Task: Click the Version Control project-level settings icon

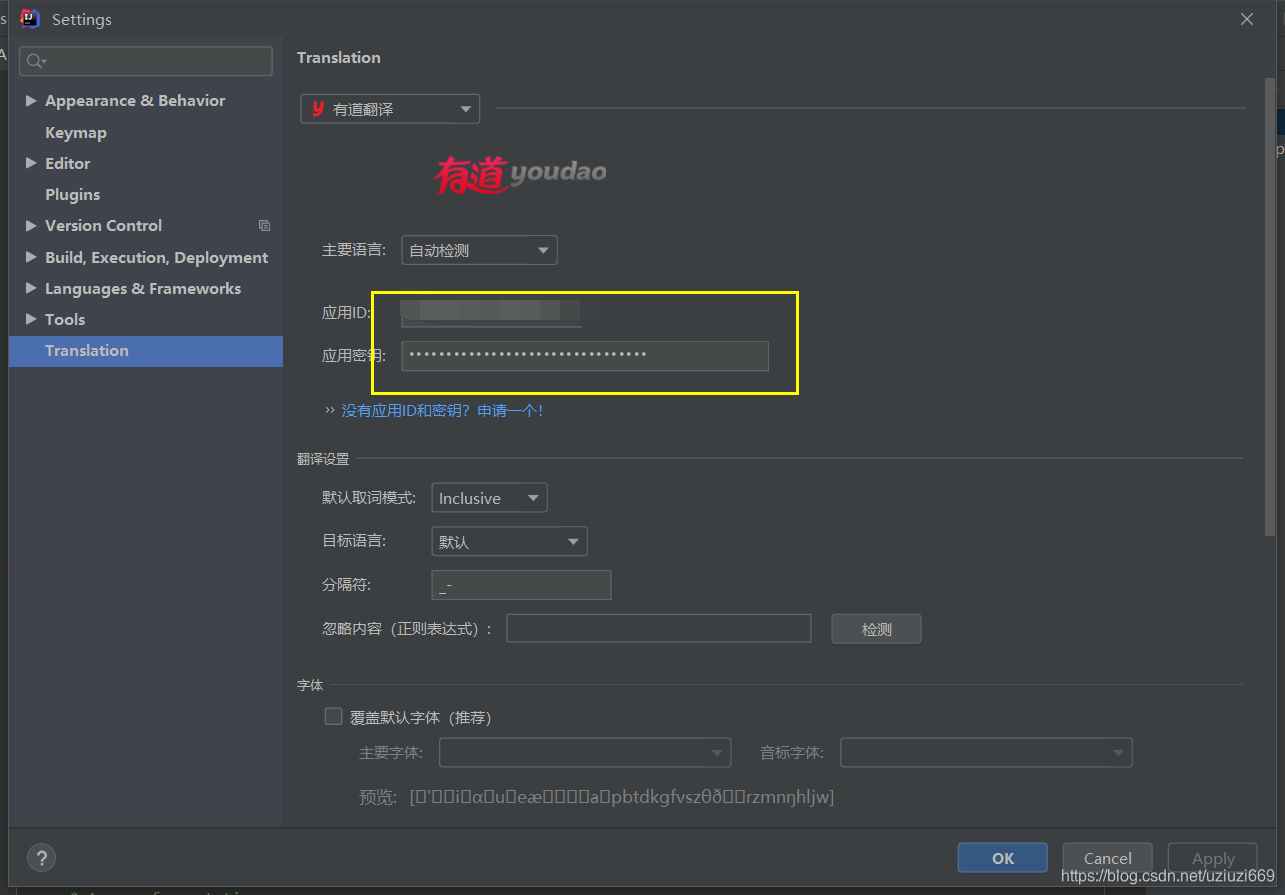Action: click(264, 226)
